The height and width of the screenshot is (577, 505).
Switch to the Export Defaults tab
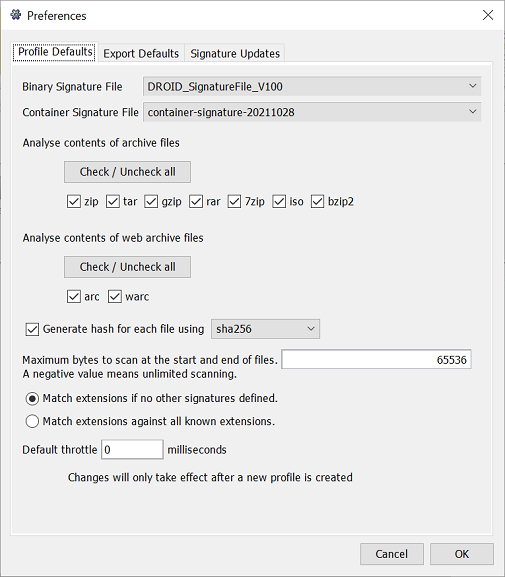click(141, 54)
